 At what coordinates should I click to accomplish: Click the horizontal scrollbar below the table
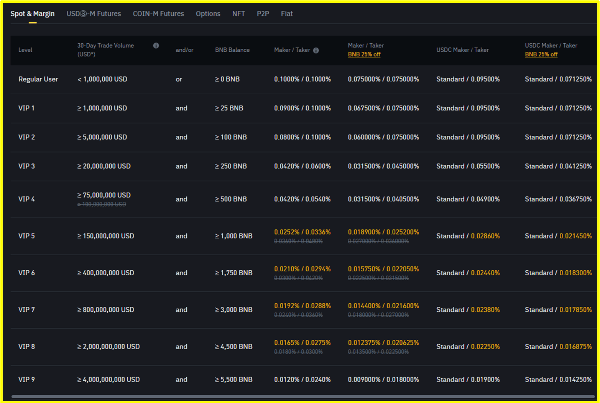tap(303, 396)
